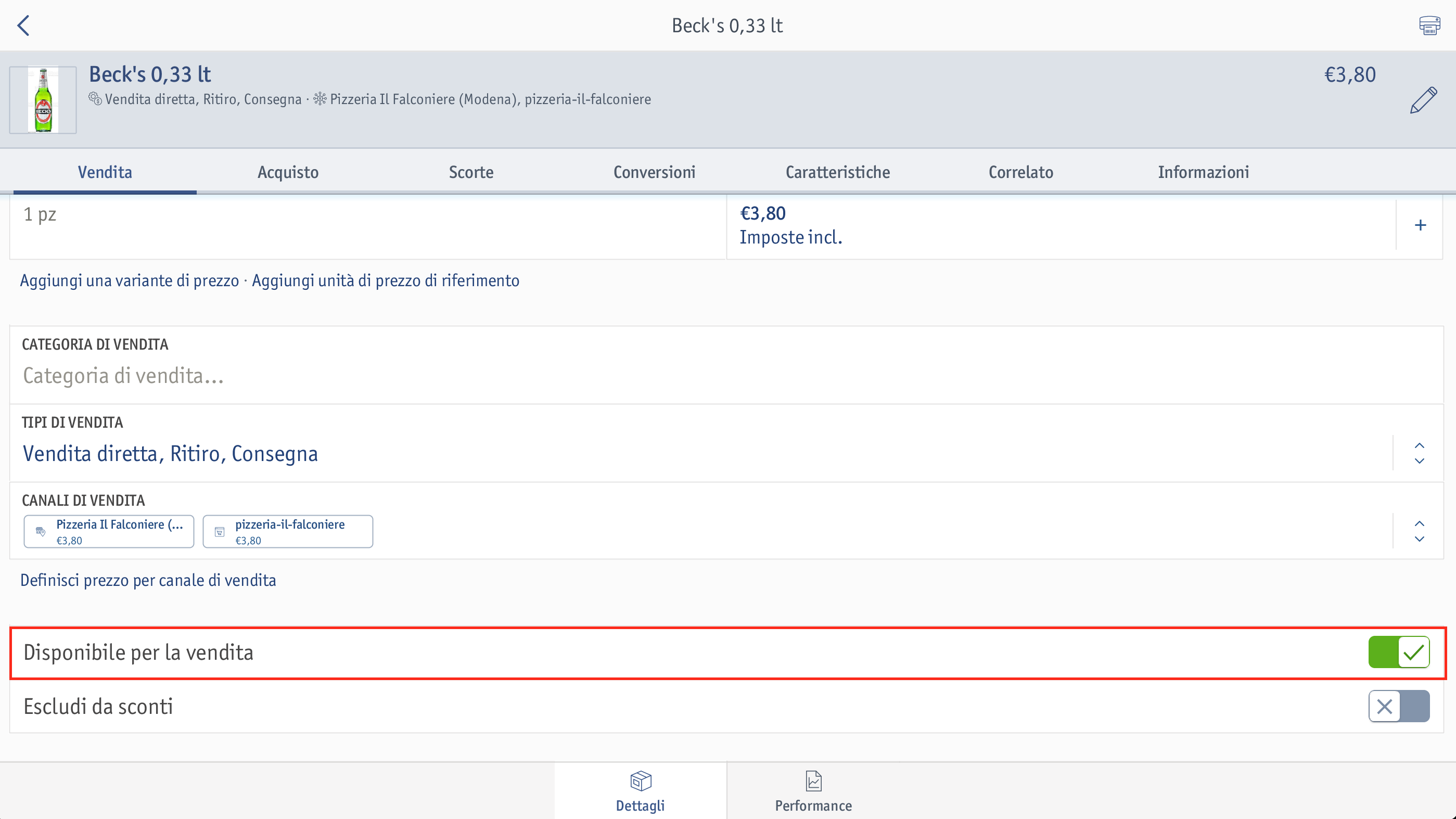1456x819 pixels.
Task: Open the Informazioni tab
Action: [x=1203, y=172]
